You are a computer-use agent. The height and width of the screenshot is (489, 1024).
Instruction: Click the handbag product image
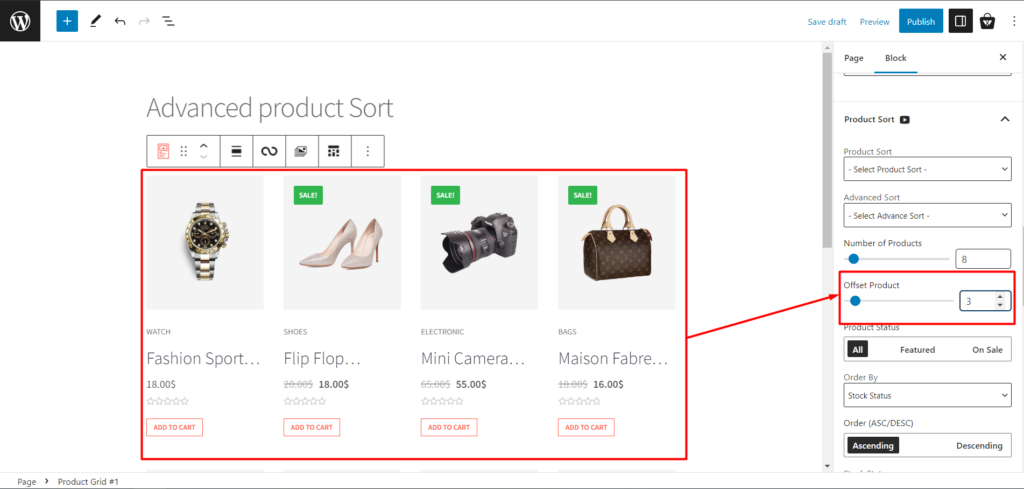click(616, 242)
